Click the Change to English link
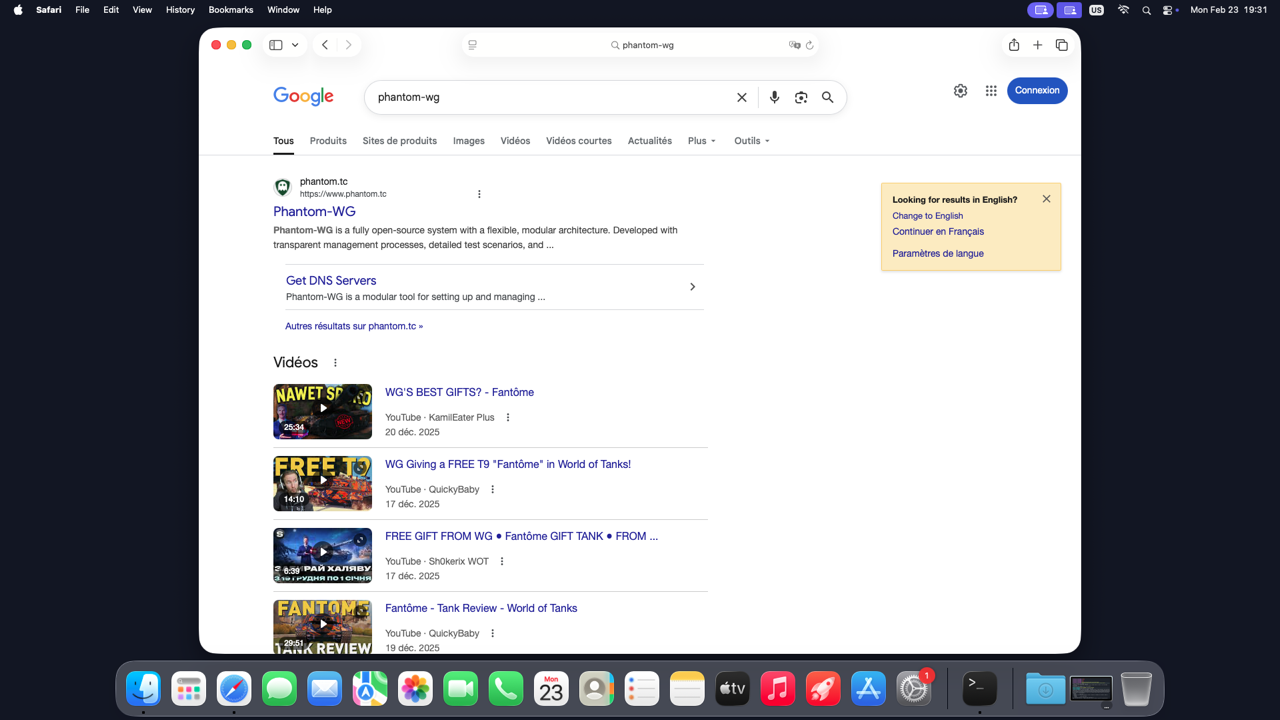 point(927,216)
